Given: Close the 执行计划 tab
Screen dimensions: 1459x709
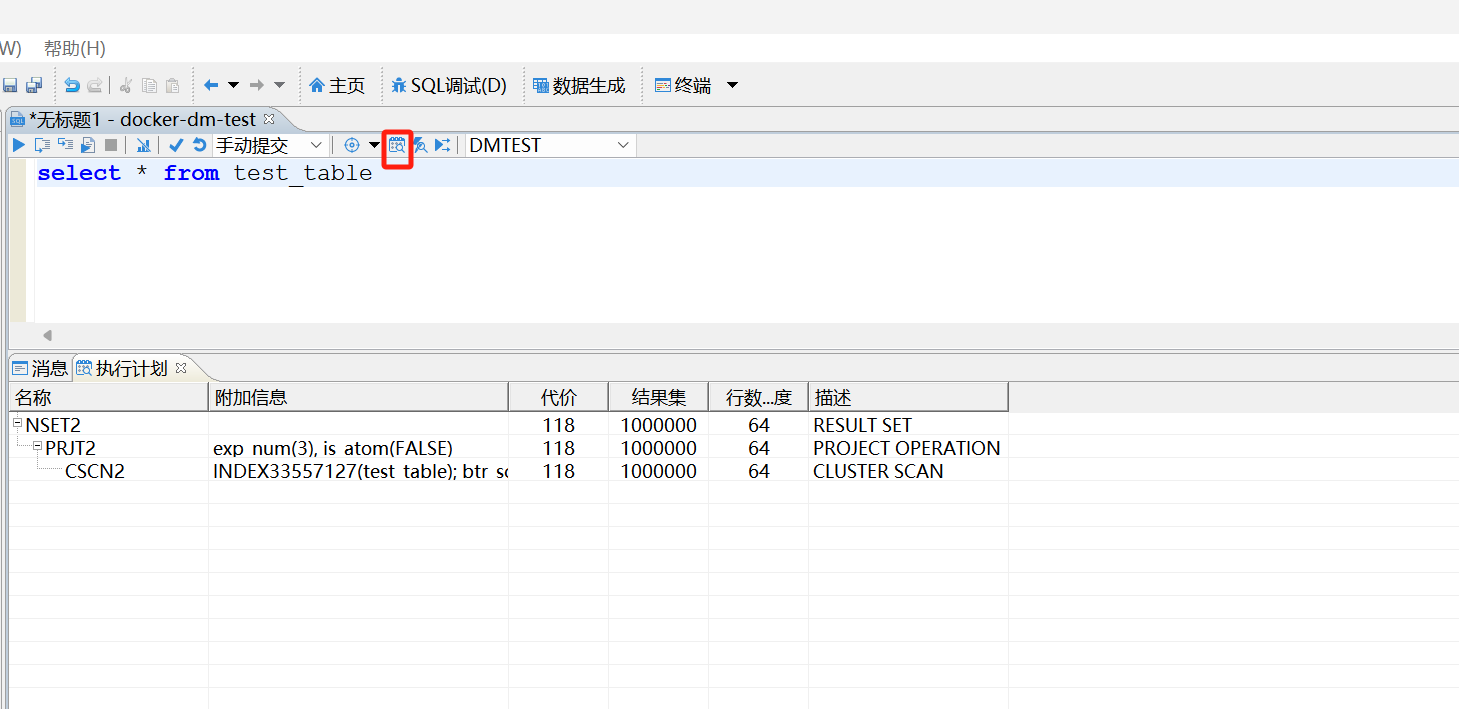Looking at the screenshot, I should 181,368.
